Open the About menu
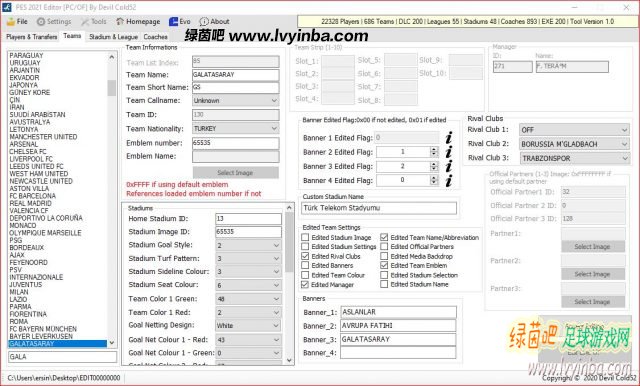 point(214,22)
